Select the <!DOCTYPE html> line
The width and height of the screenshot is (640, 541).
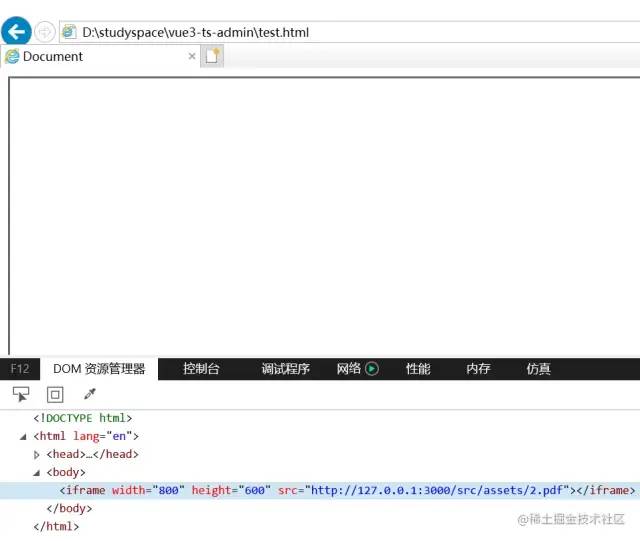[83, 418]
